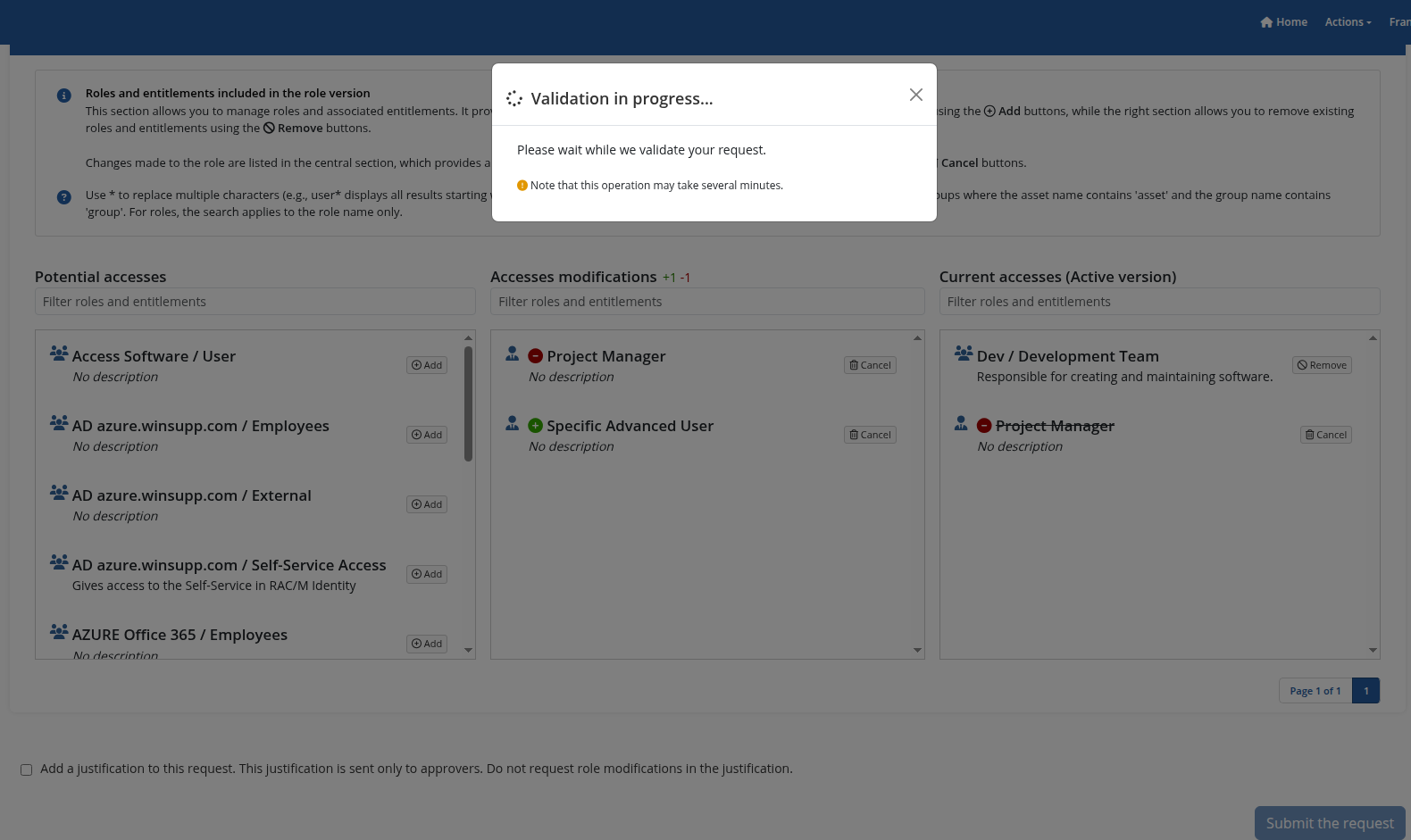Click the group icon beside Dev / Development Team
The height and width of the screenshot is (840, 1411).
pos(964,353)
